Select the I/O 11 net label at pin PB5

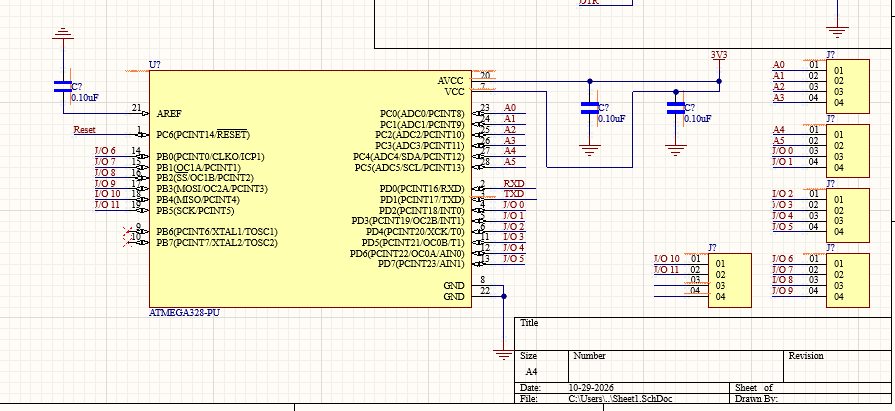click(x=107, y=205)
